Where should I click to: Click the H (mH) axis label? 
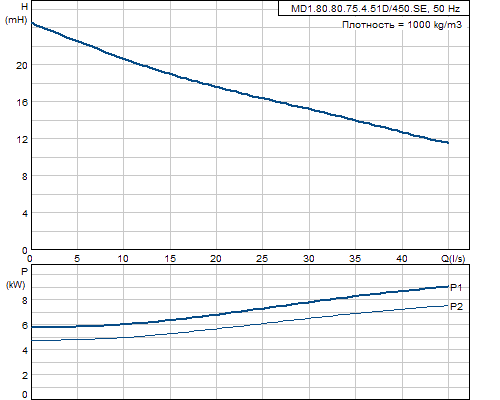click(16, 13)
